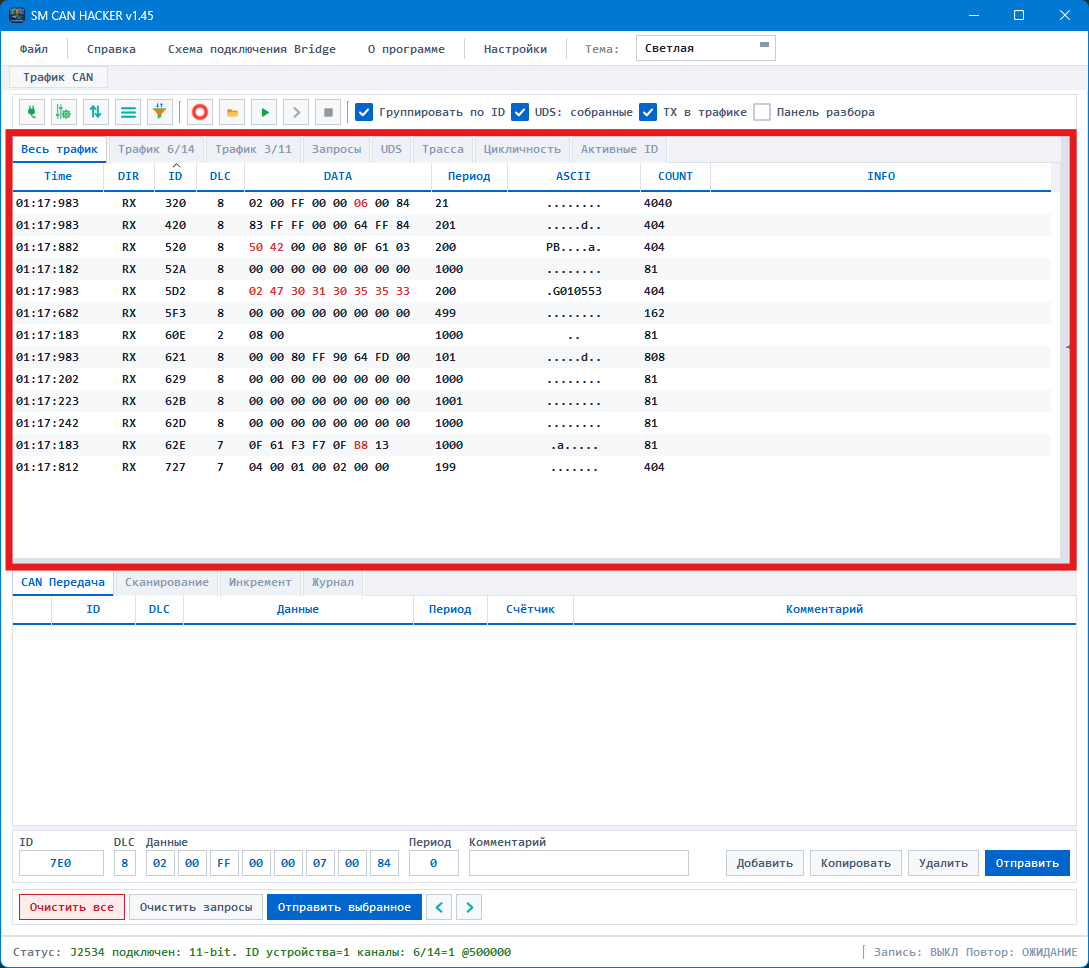
Task: Click the green play triangle icon
Action: pyautogui.click(x=265, y=112)
